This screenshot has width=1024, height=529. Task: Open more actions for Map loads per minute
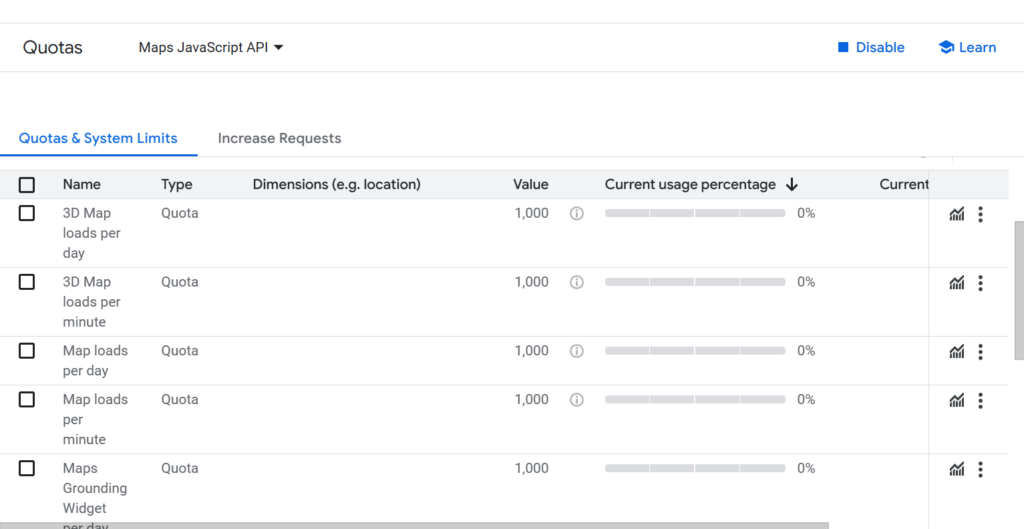980,400
